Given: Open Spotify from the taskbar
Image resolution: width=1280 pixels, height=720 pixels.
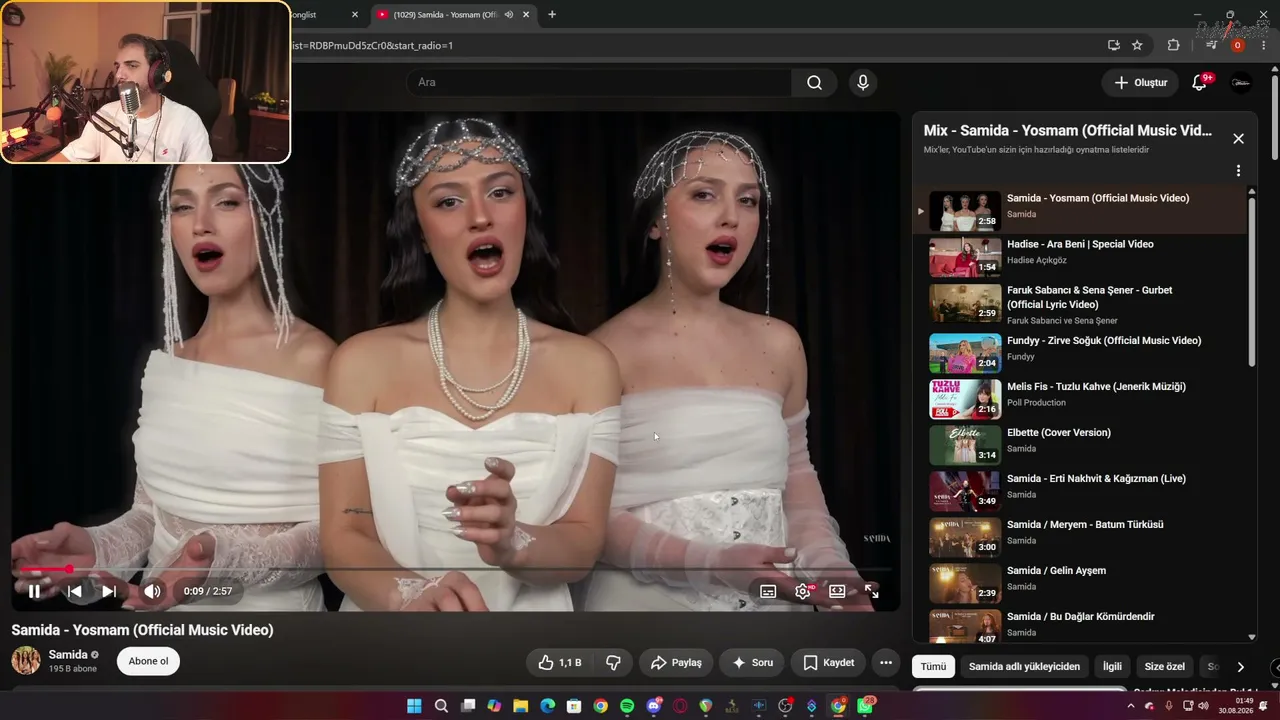Looking at the screenshot, I should pyautogui.click(x=627, y=706).
